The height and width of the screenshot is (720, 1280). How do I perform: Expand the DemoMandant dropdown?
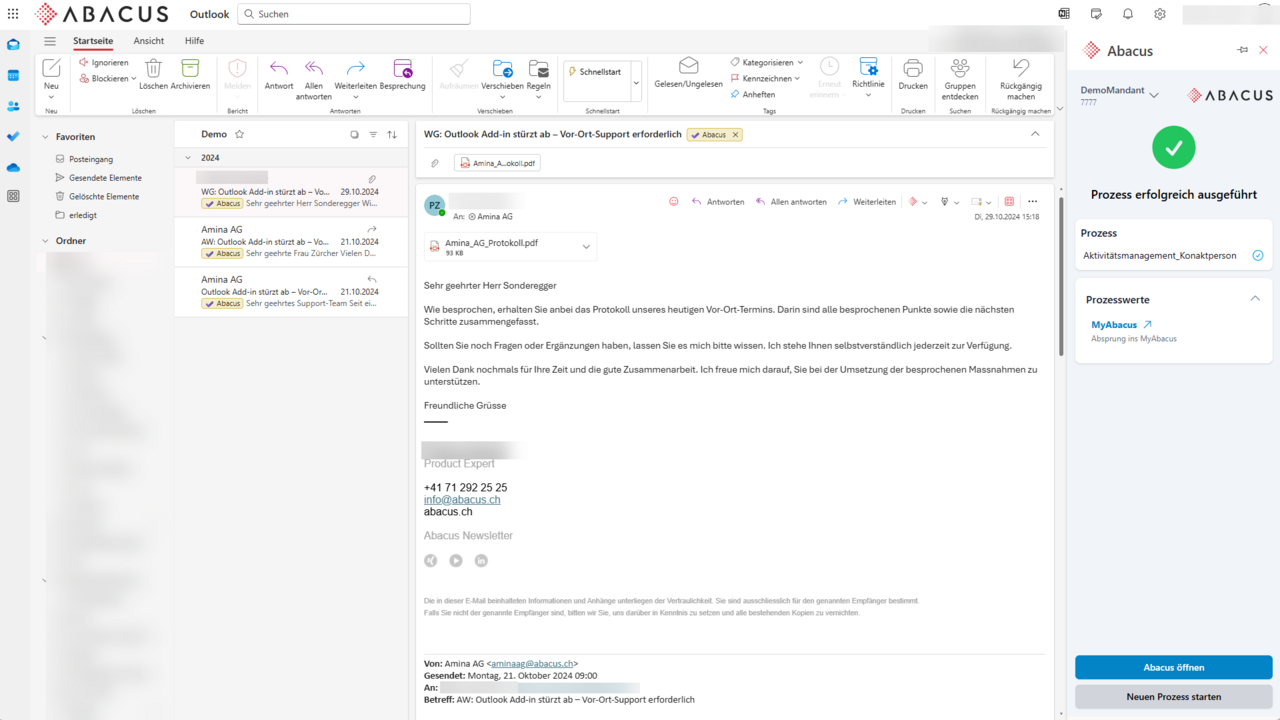pos(1154,95)
